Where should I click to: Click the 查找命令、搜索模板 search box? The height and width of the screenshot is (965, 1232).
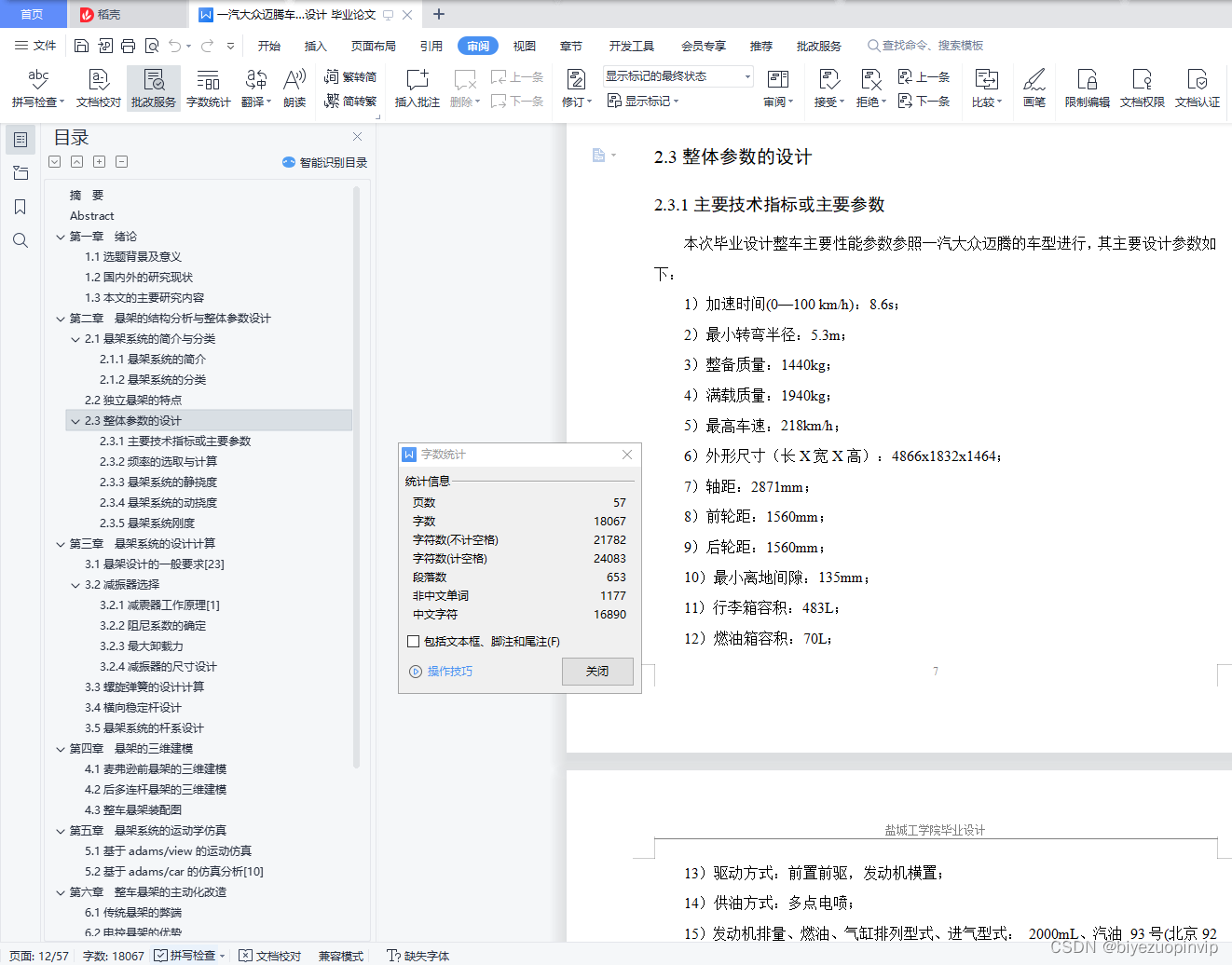tap(926, 46)
